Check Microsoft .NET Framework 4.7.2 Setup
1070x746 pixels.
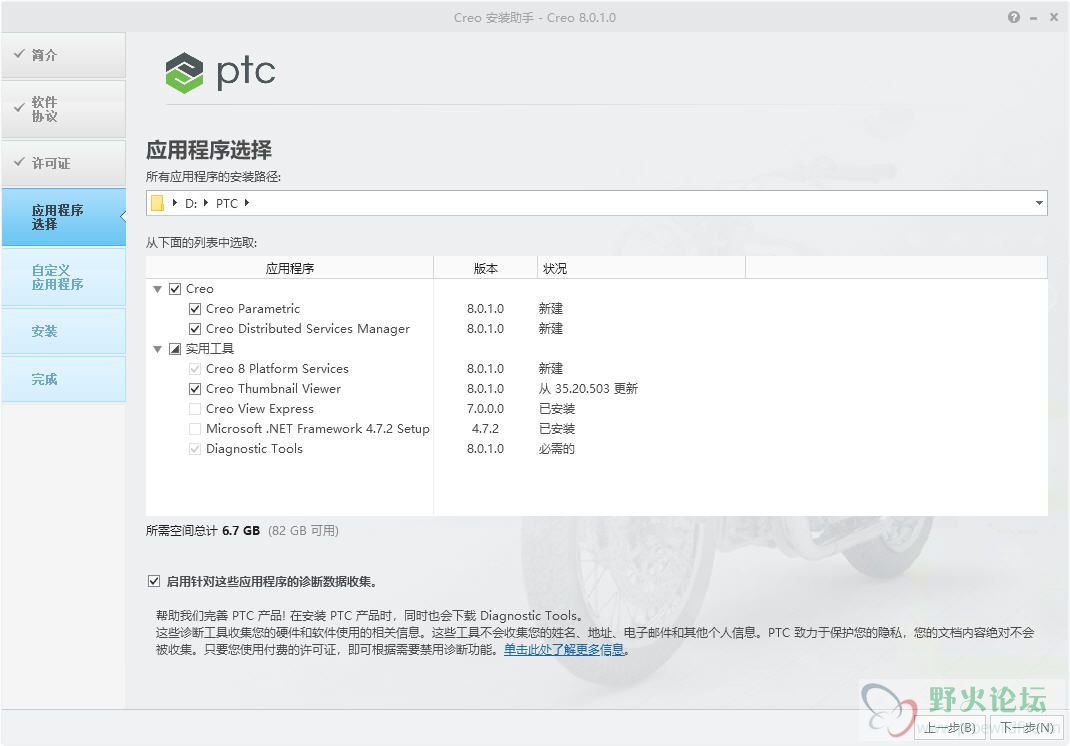[195, 429]
